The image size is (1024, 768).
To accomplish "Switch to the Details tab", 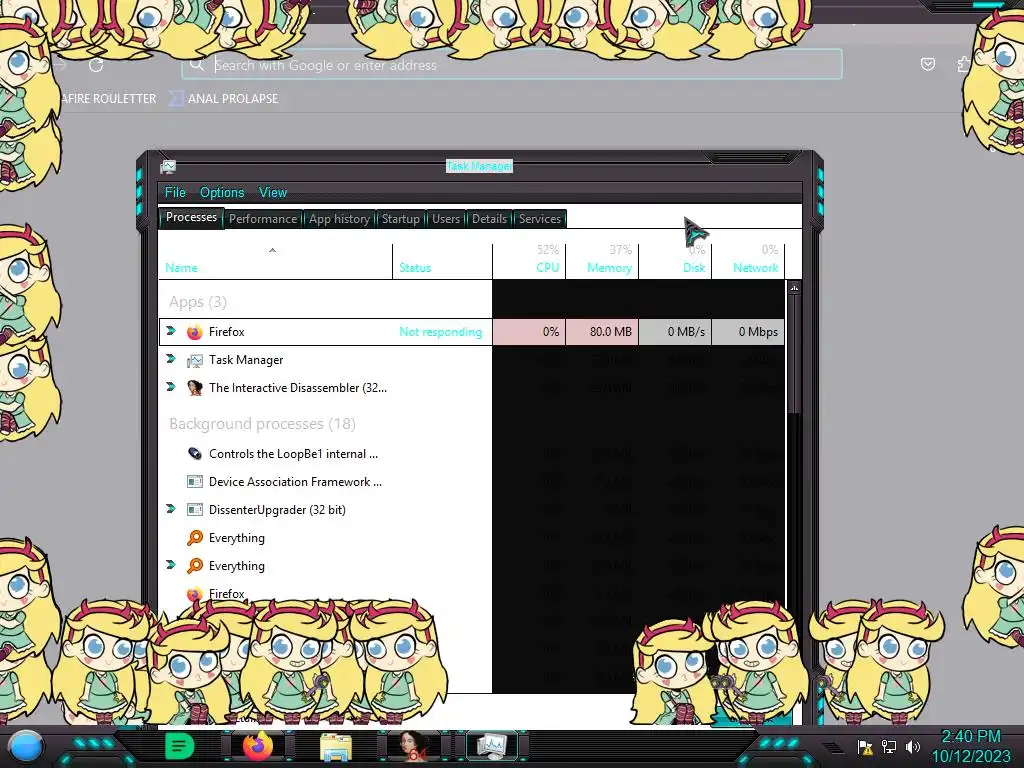I will coord(489,219).
